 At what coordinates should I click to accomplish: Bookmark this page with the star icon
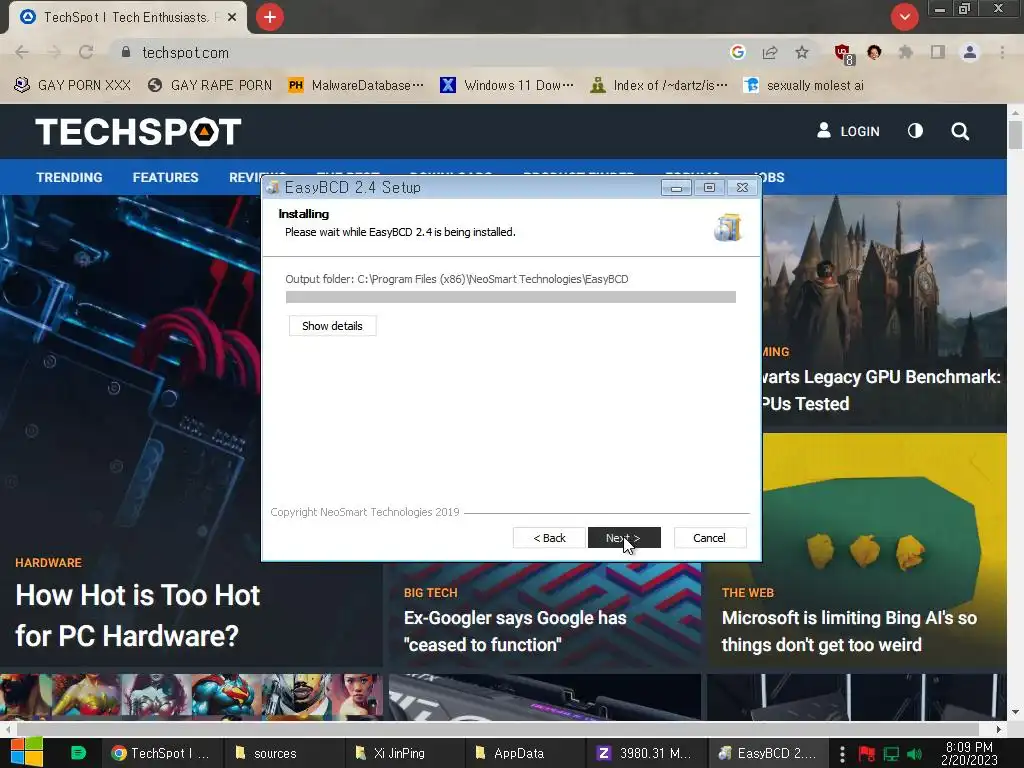coord(802,52)
